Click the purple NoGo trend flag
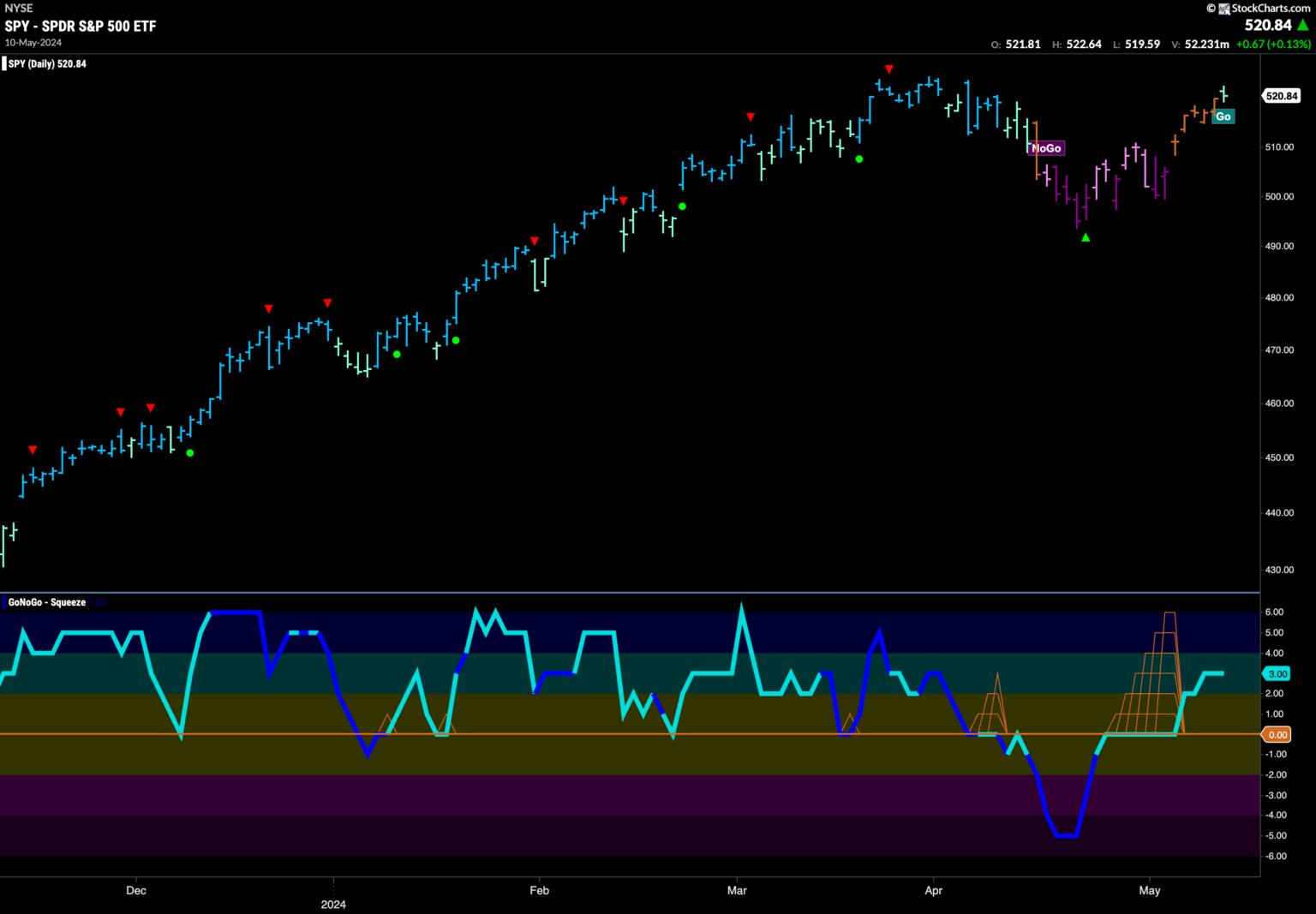This screenshot has height=914, width=1316. pos(1046,148)
